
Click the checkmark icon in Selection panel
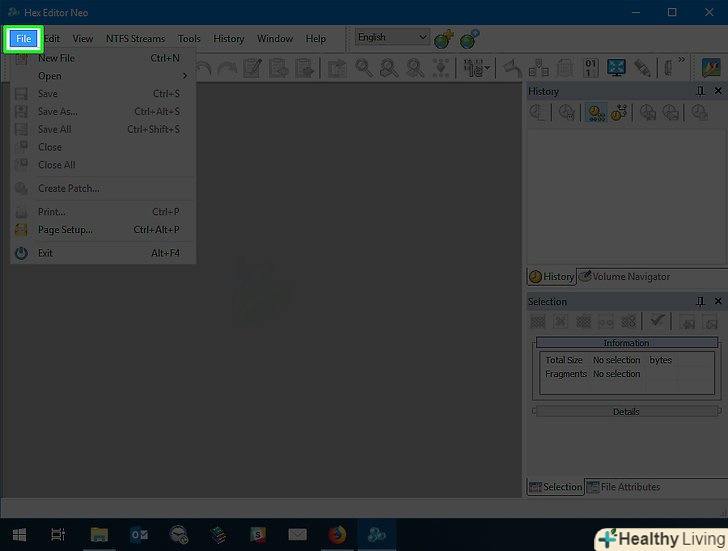click(x=657, y=320)
